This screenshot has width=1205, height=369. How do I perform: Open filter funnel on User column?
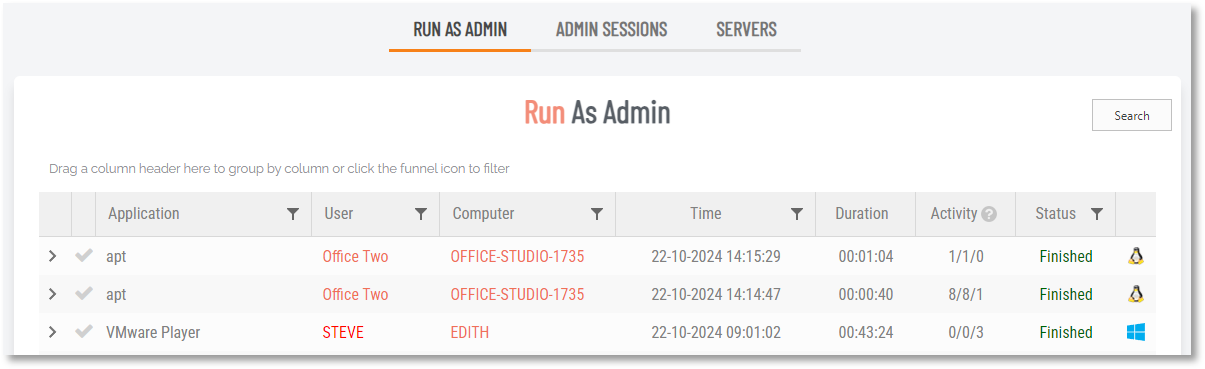pos(421,214)
